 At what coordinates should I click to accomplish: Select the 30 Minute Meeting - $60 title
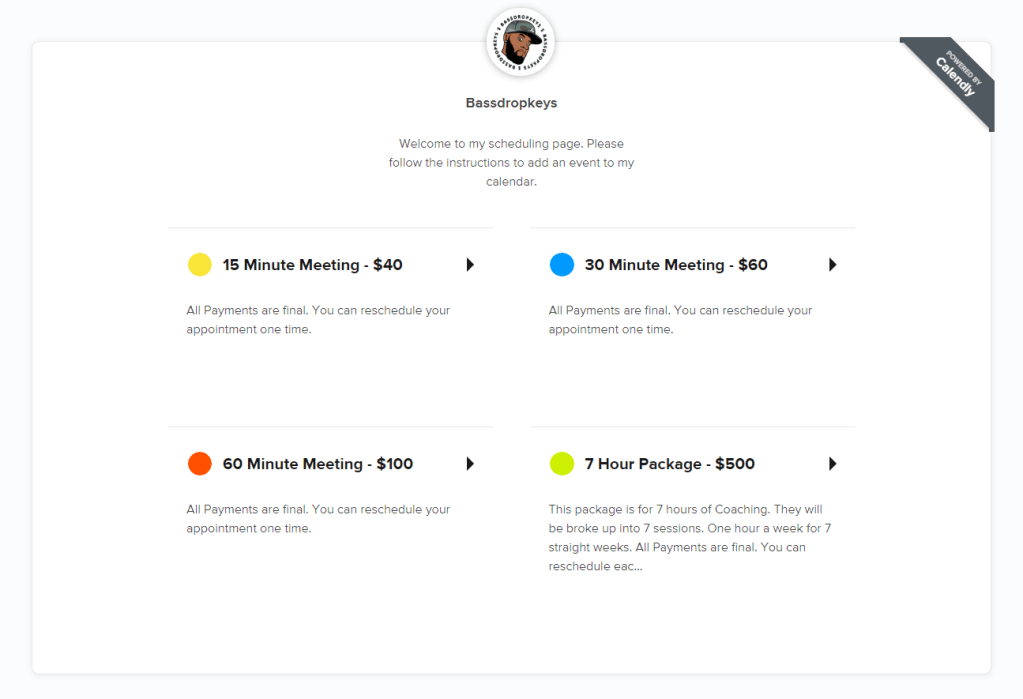coord(676,265)
